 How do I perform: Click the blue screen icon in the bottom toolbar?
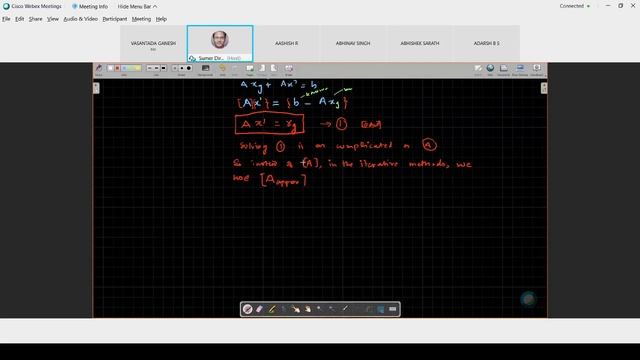380,309
